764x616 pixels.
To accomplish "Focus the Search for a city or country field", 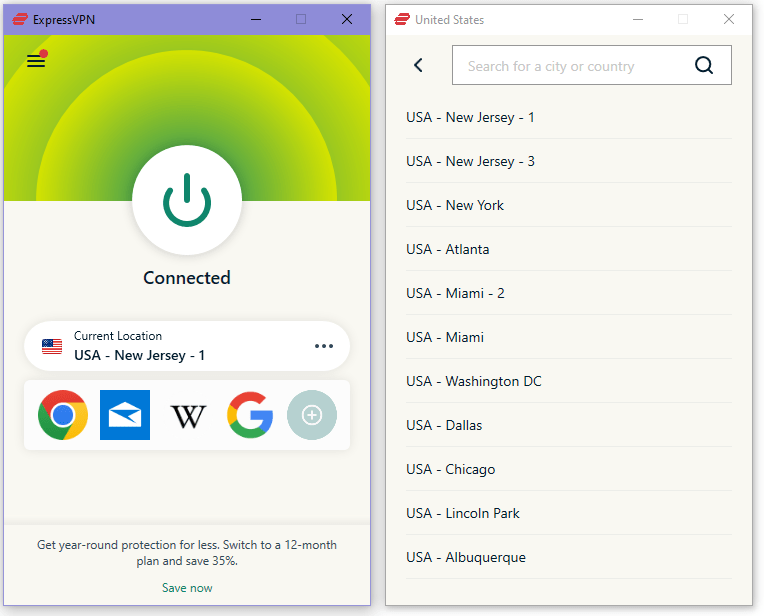I will pos(592,65).
